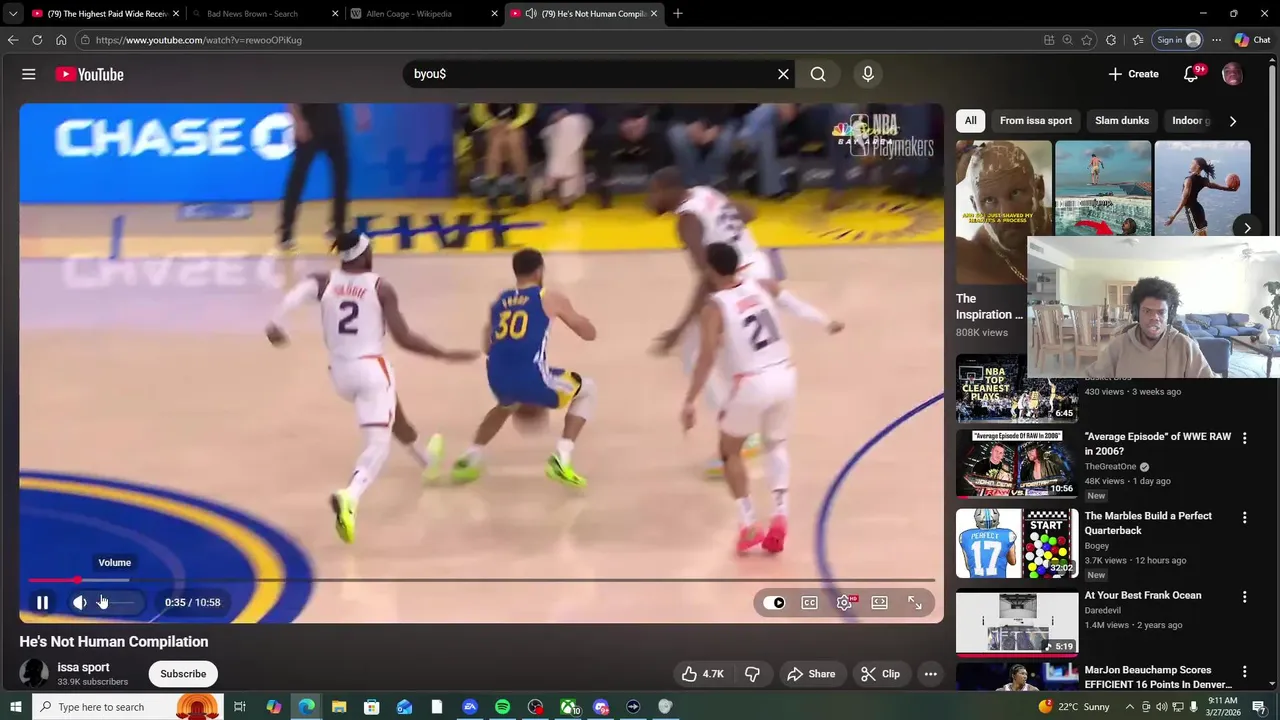The width and height of the screenshot is (1280, 720).
Task: Open The Marbles Build a Perfect Quarterback thumbnail
Action: tap(1016, 544)
